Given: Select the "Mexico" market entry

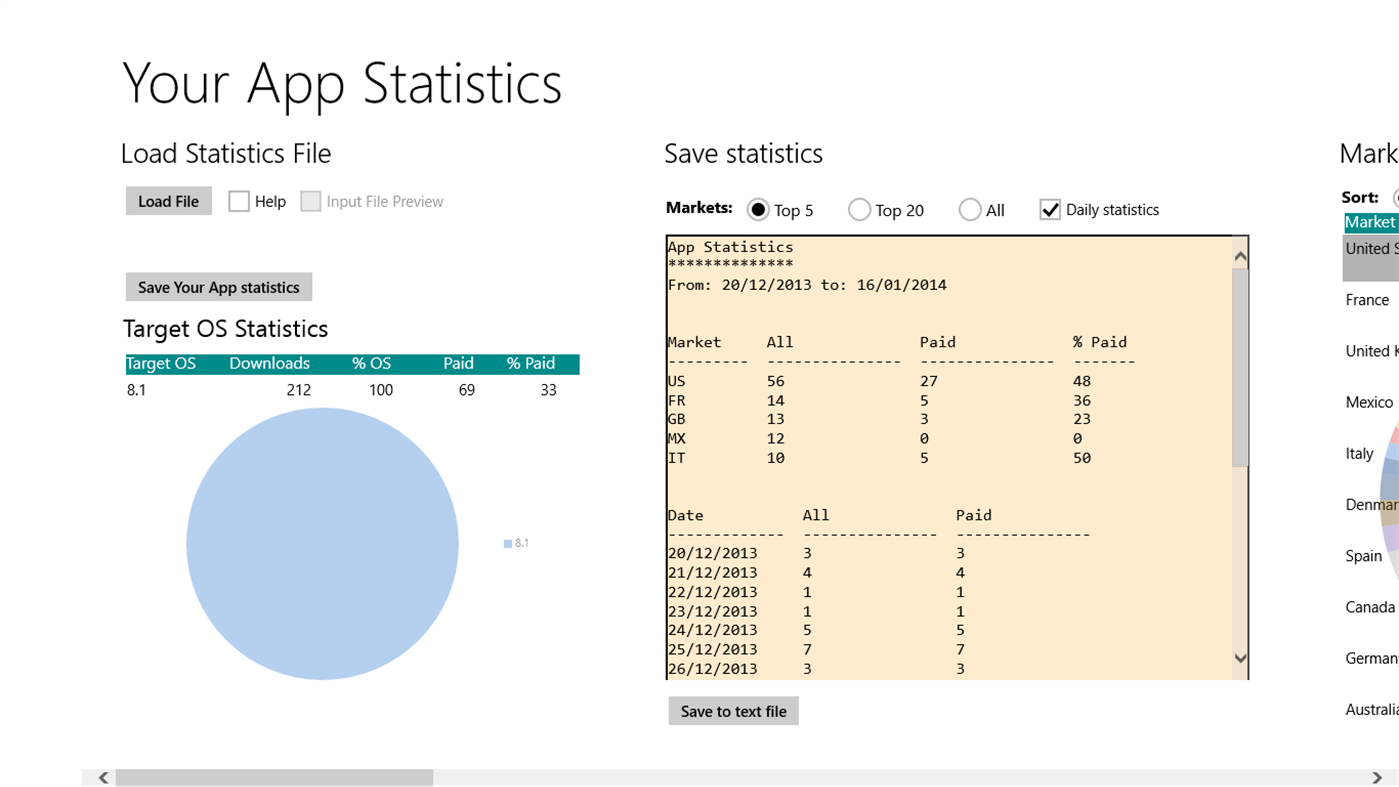Looking at the screenshot, I should click(x=1369, y=402).
